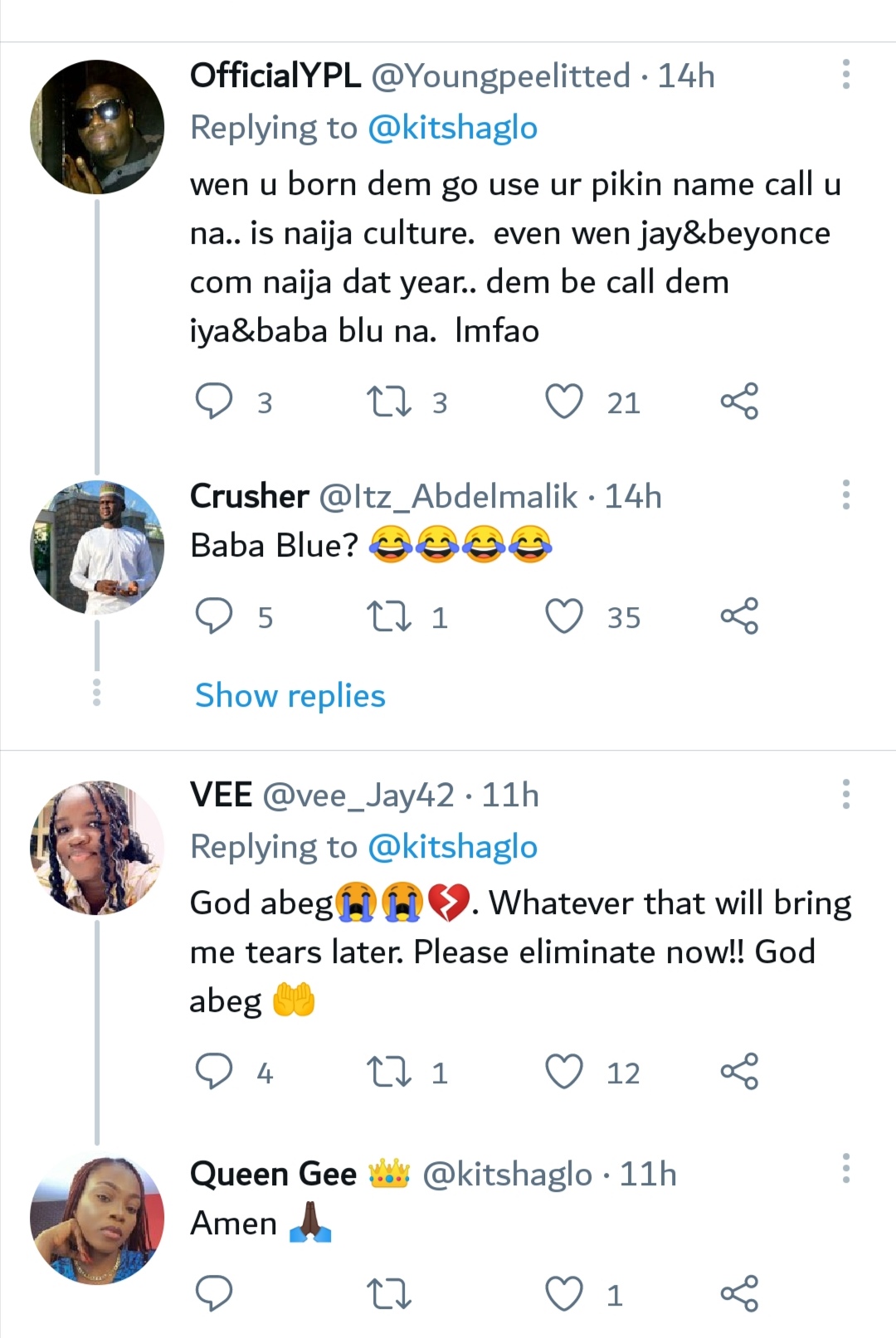Image resolution: width=896 pixels, height=1338 pixels.
Task: Retweet OfficialYPL's naija culture tweet
Action: click(388, 402)
